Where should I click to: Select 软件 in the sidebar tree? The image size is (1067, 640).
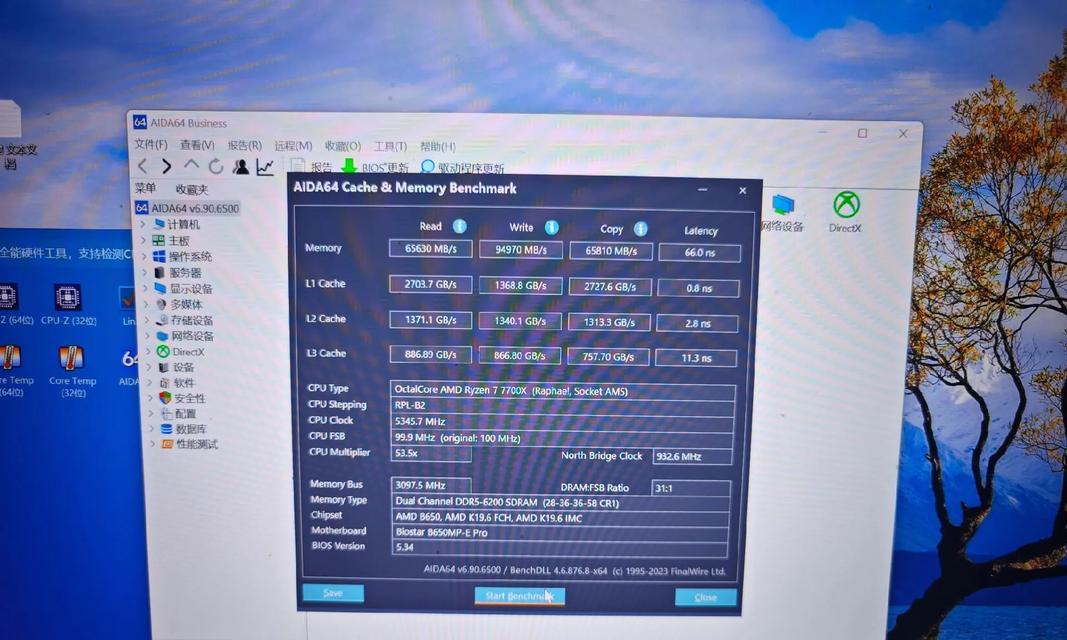click(x=177, y=383)
